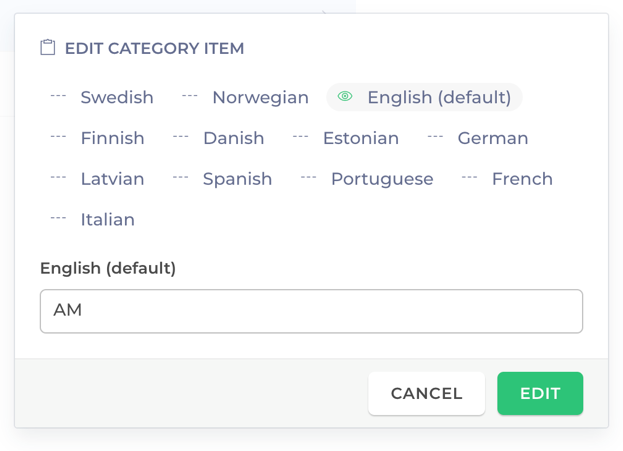
Task: Open the Portuguese translation tab
Action: tap(367, 179)
